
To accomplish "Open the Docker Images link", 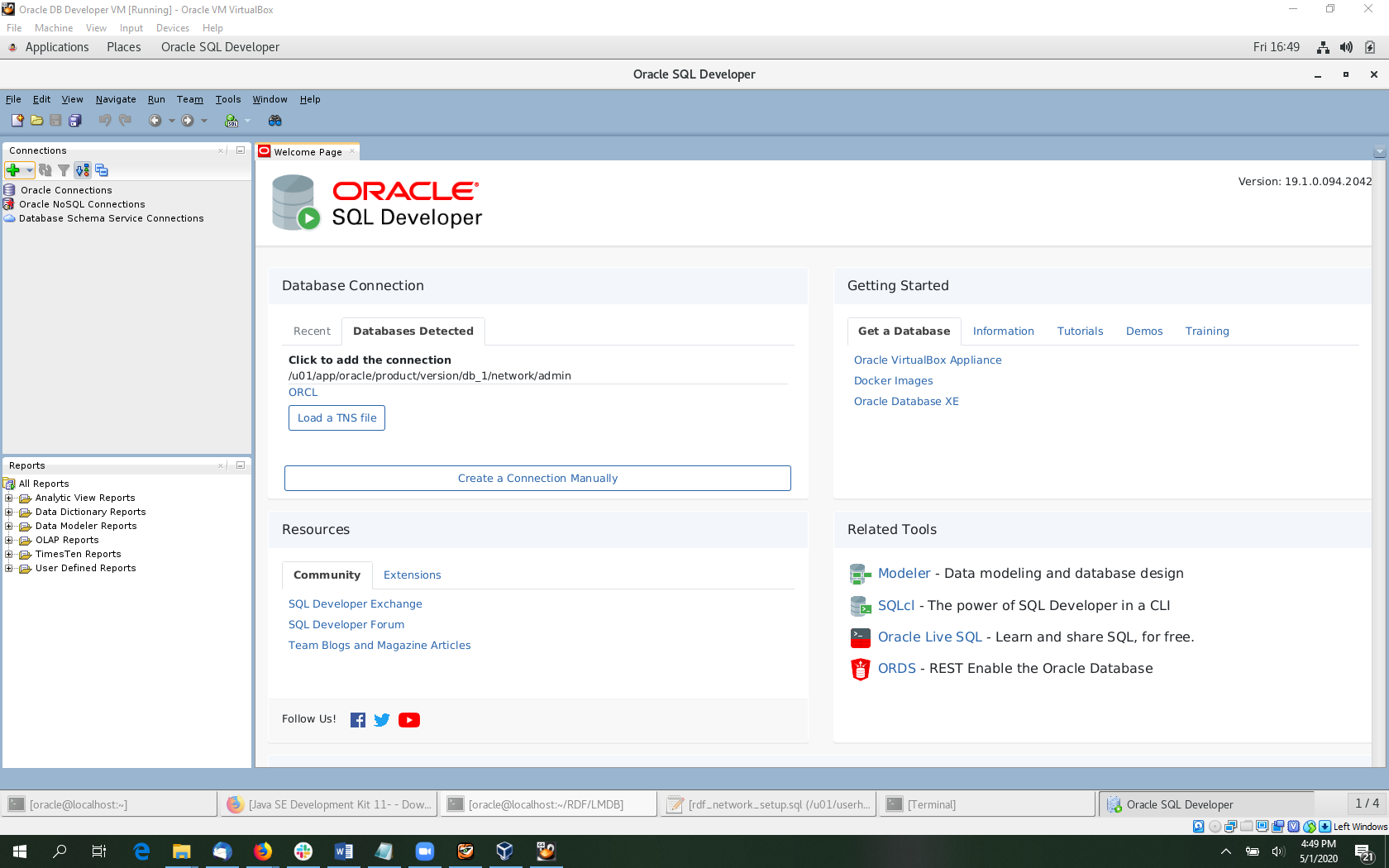I will 893,381.
